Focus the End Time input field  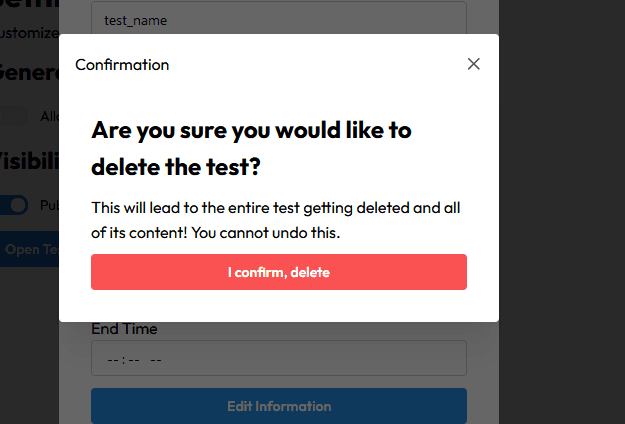[x=278, y=358]
